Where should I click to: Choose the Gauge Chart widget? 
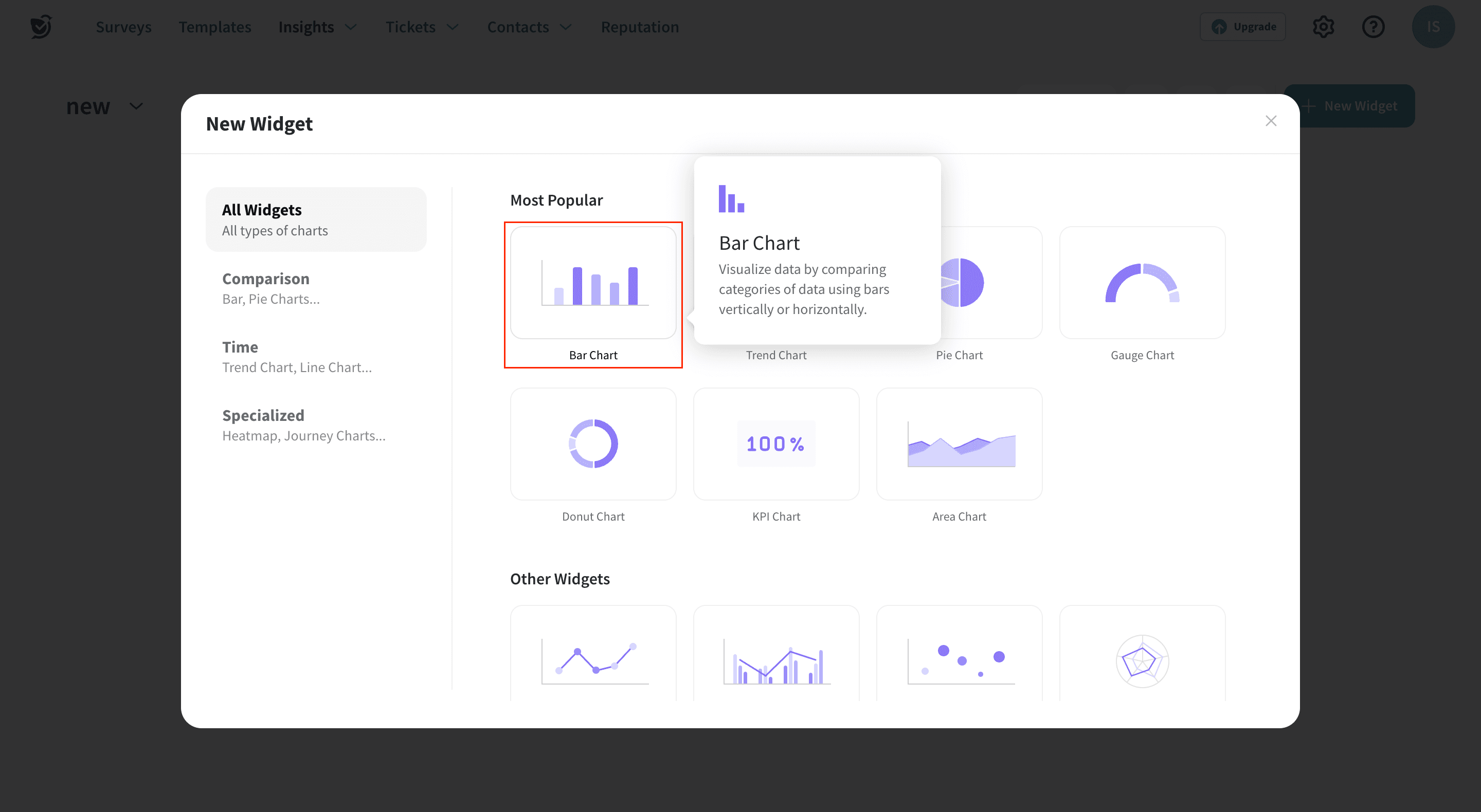click(x=1141, y=283)
